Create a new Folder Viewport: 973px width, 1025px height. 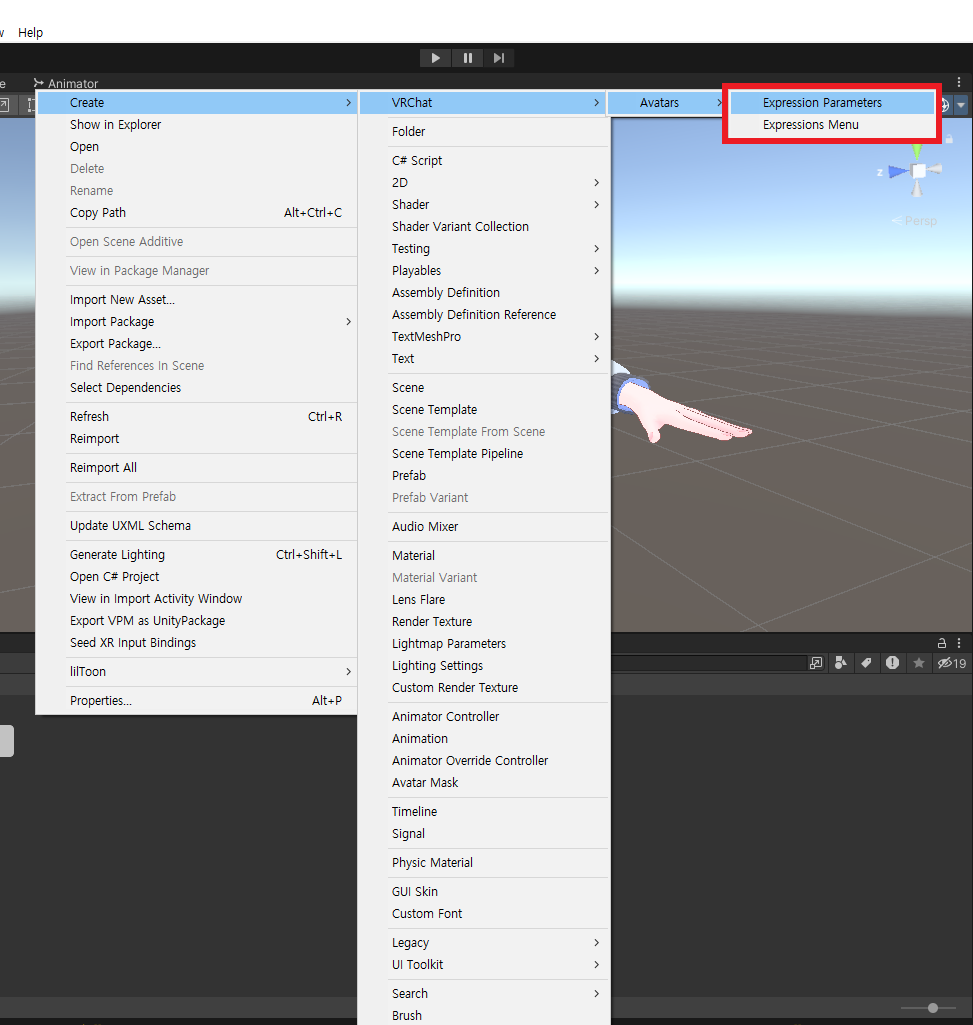point(485,132)
